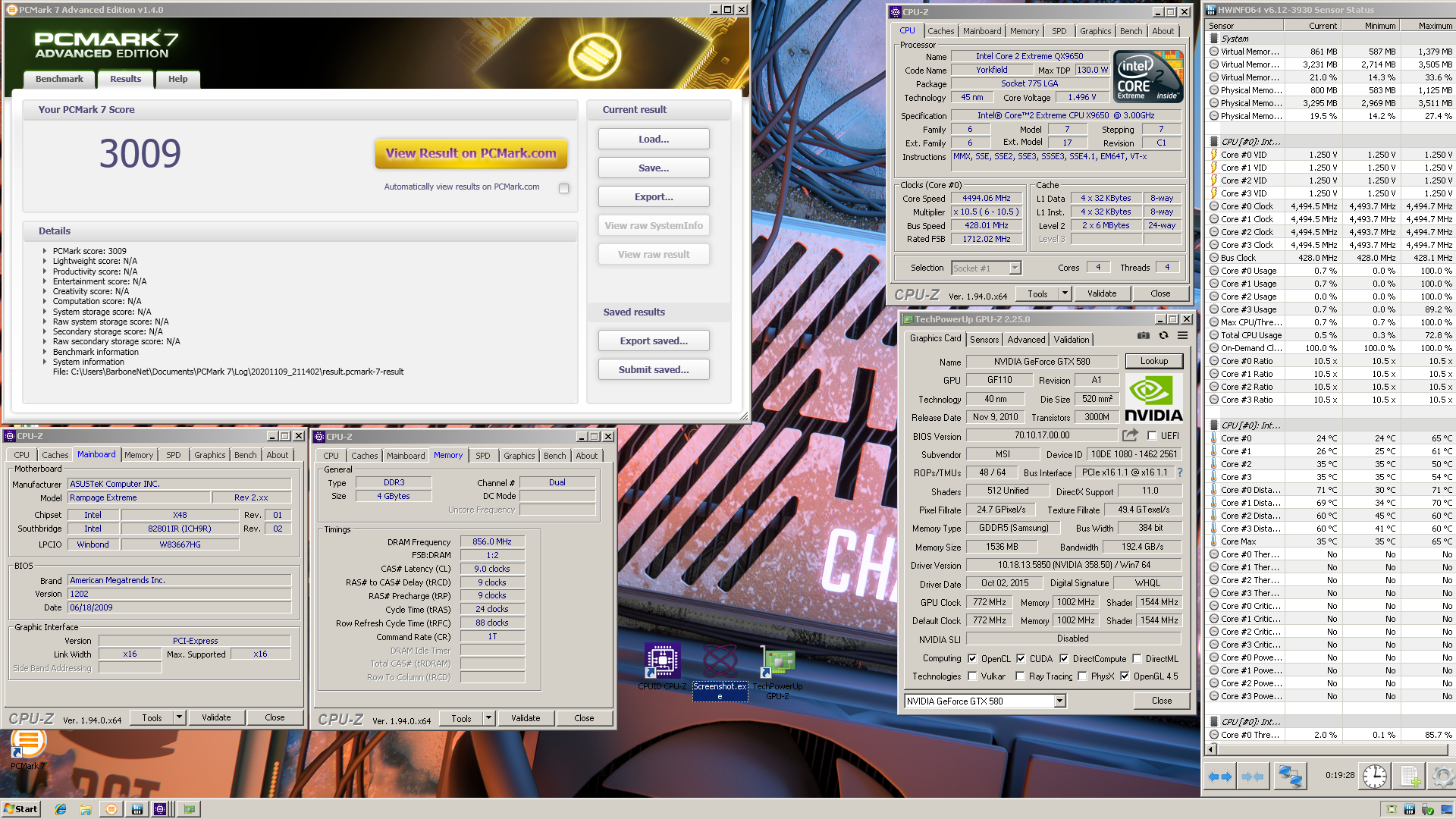Click Bus Interface question mark icon
Viewport: 1456px width, 819px height.
click(x=1179, y=472)
